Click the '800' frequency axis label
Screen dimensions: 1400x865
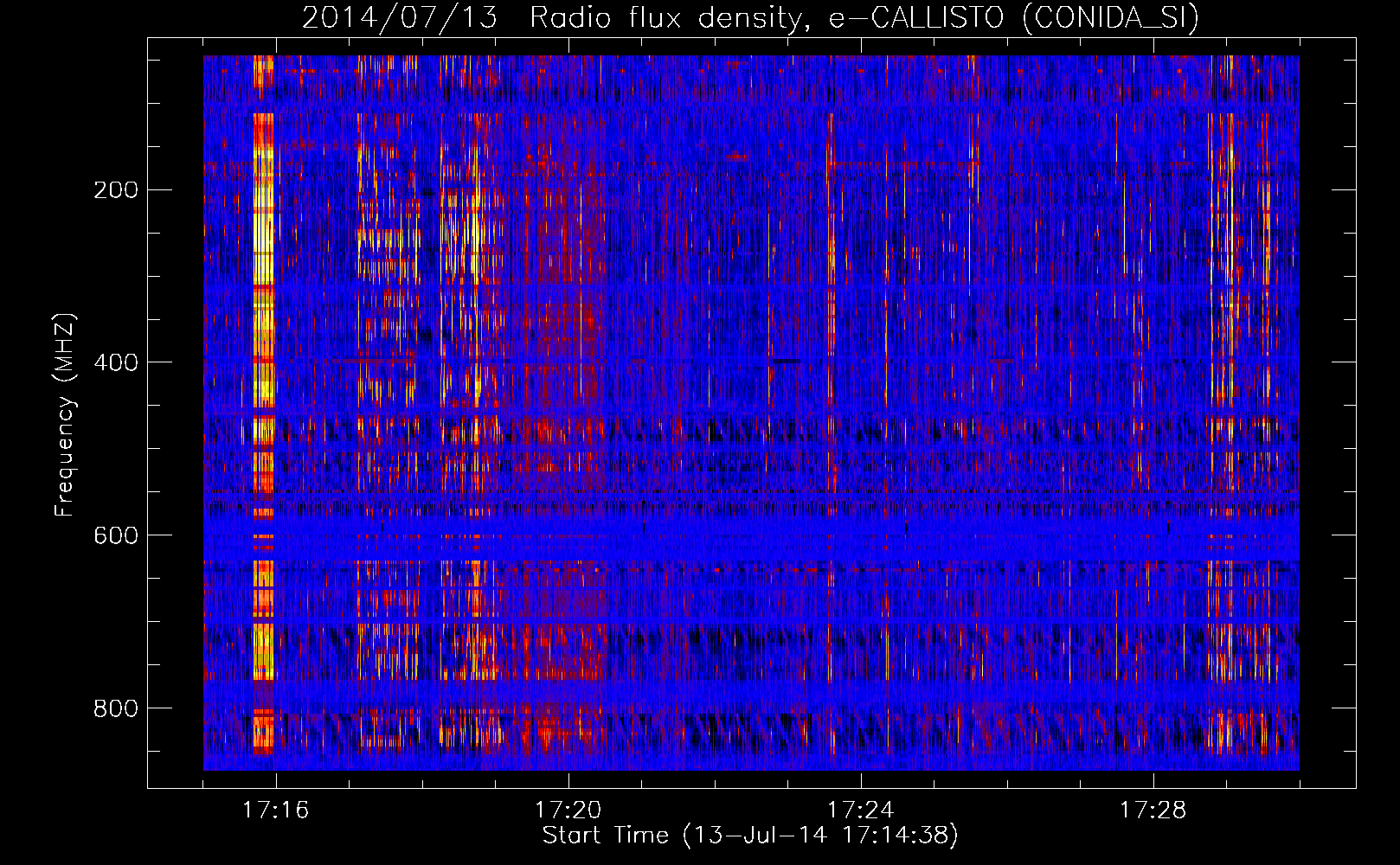(116, 708)
